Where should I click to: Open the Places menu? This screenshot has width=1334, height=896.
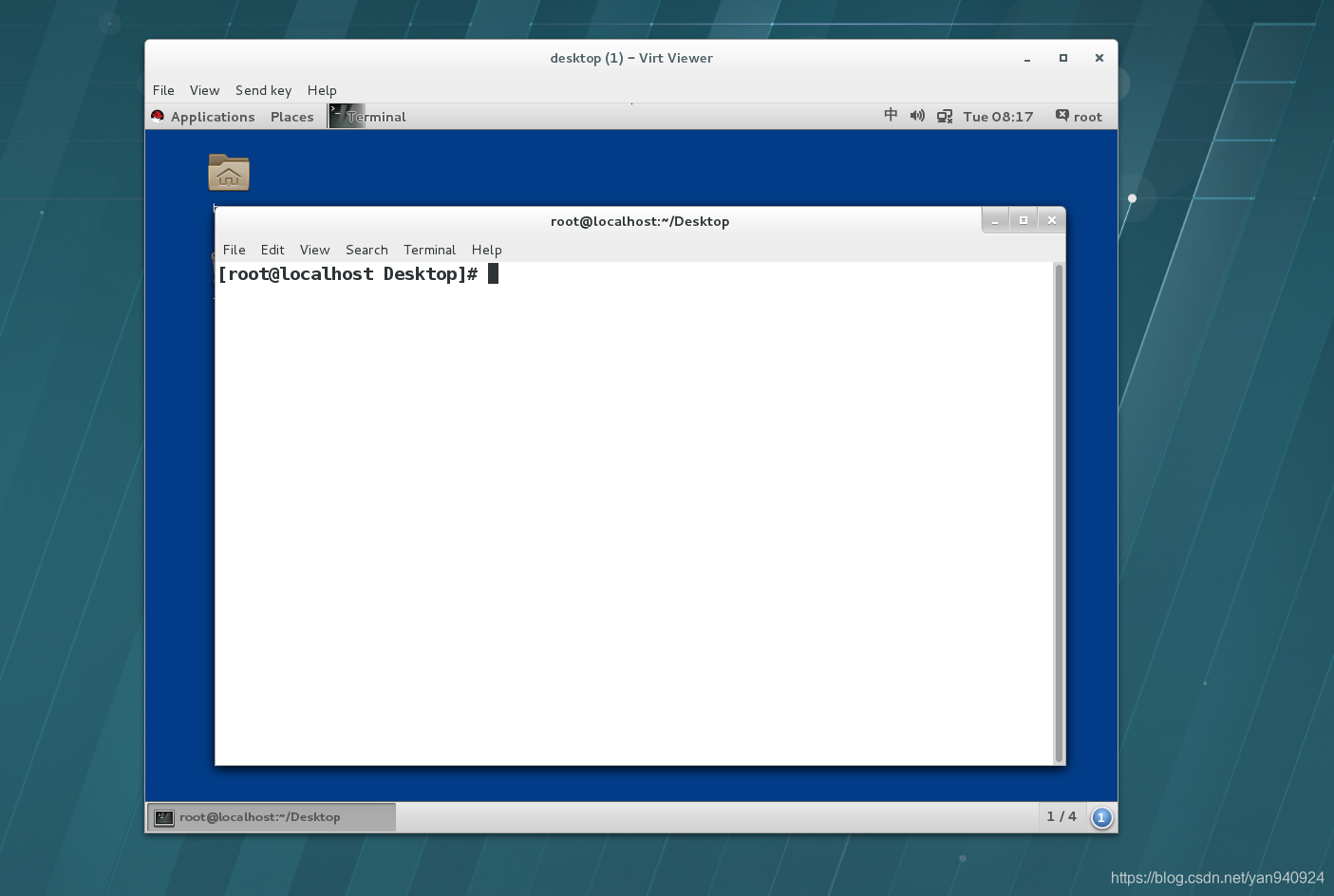pos(291,117)
